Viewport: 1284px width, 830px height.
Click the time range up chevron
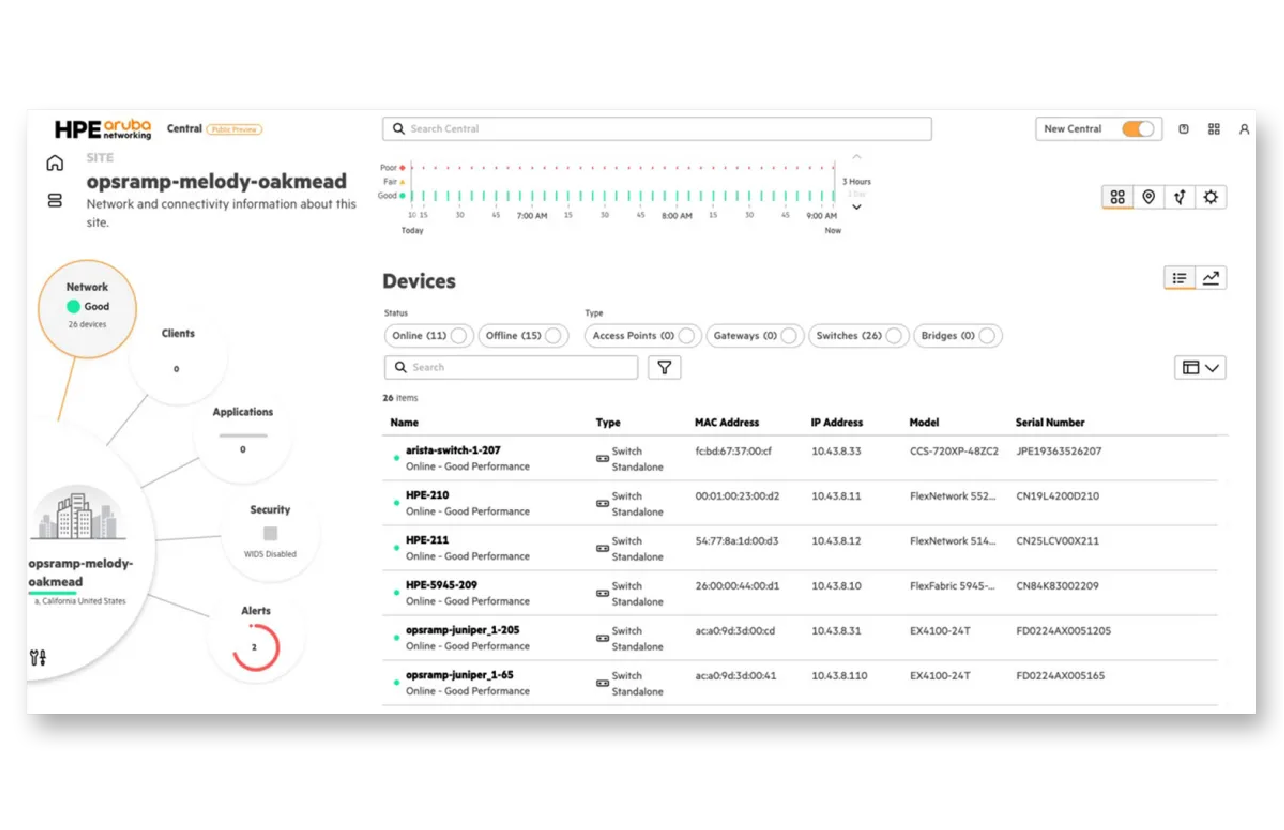tap(856, 157)
